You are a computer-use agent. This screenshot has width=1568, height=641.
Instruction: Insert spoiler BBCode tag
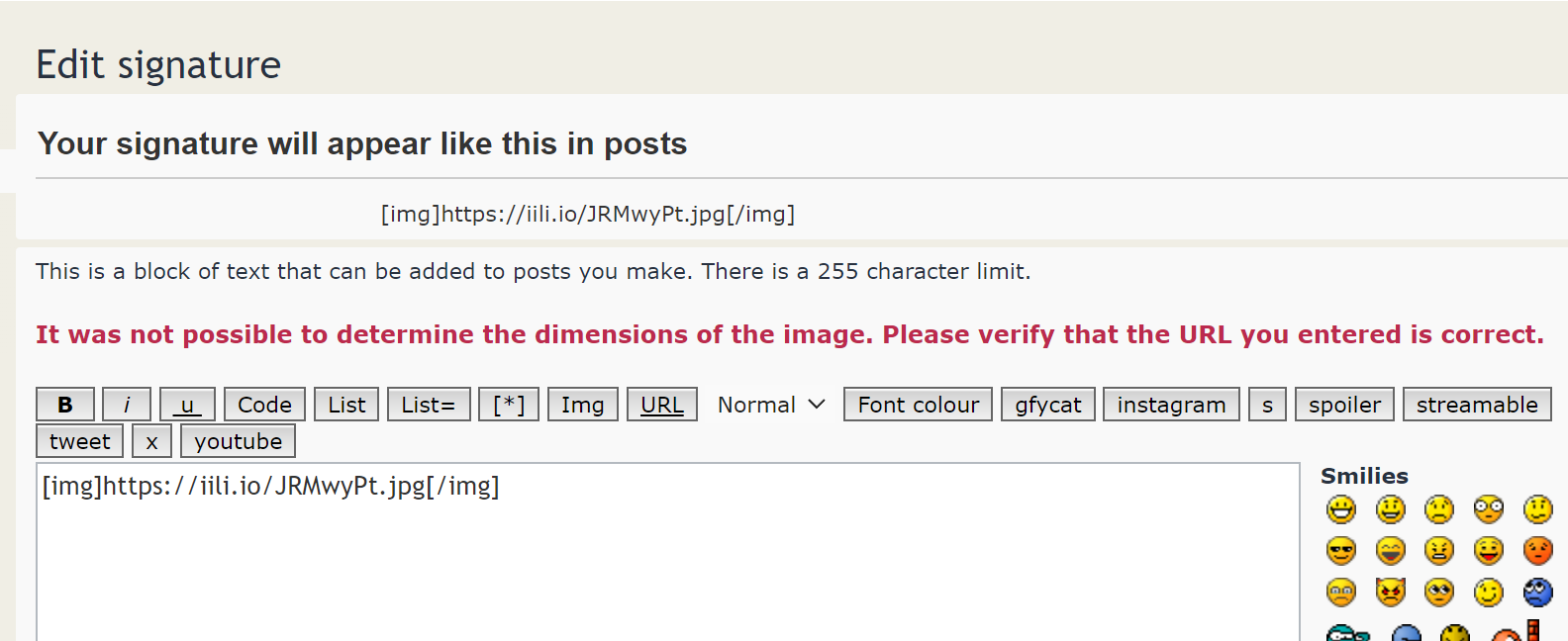click(x=1344, y=405)
